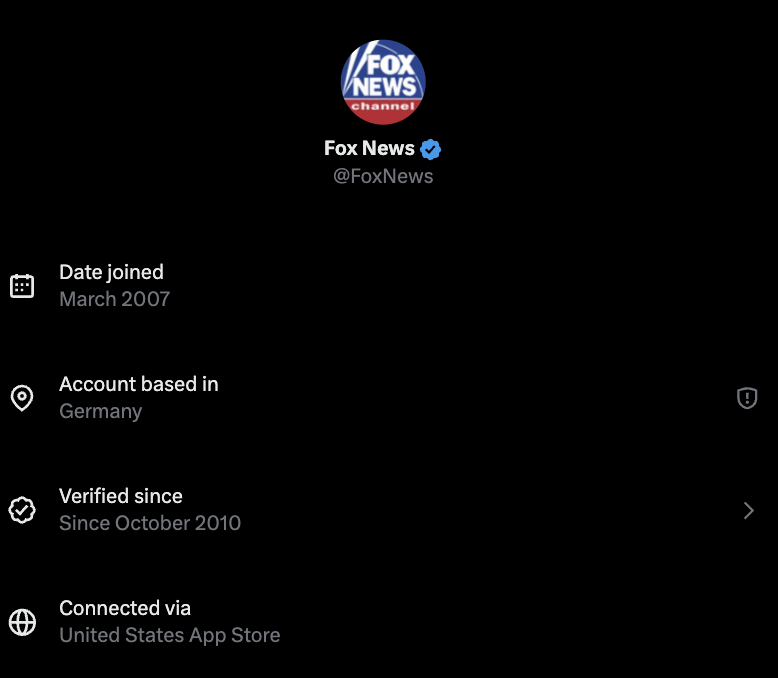This screenshot has height=678, width=778.
Task: Expand Verified since details with chevron
Action: point(749,510)
